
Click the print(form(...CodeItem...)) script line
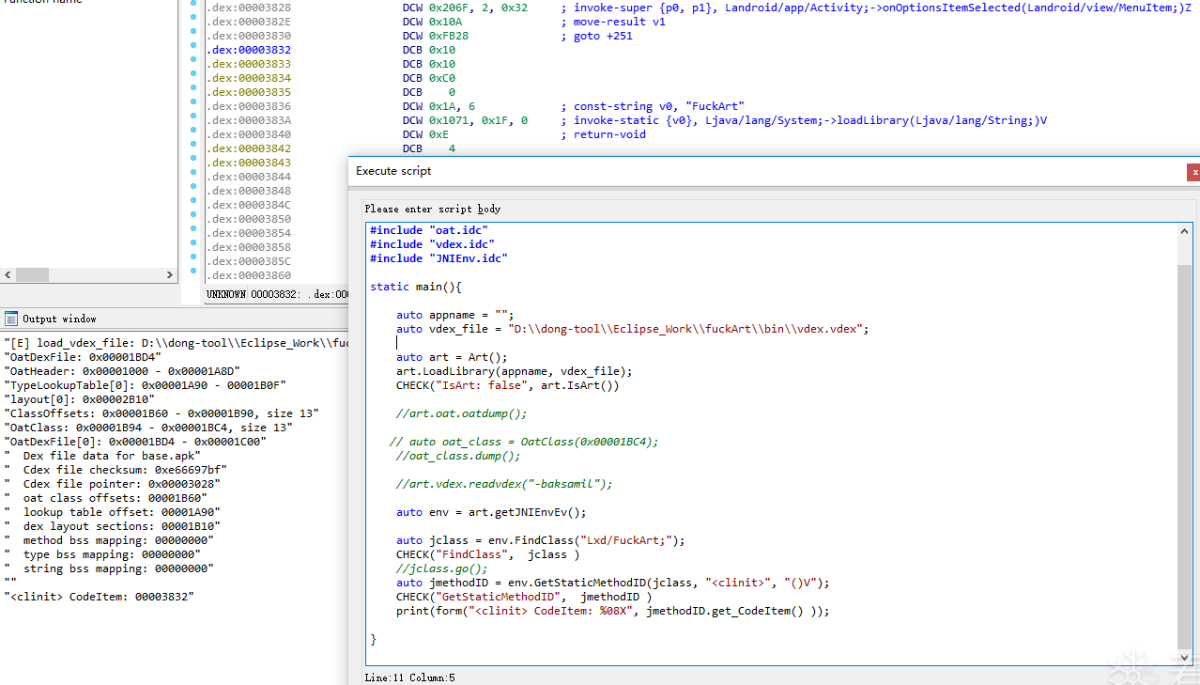(x=613, y=610)
